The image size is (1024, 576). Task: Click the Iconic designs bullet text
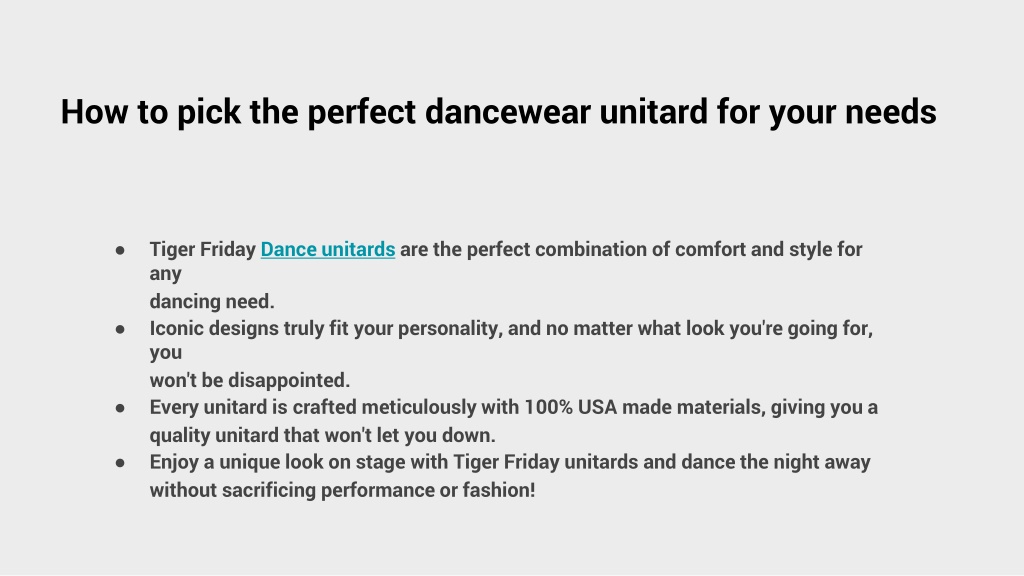[x=511, y=328]
